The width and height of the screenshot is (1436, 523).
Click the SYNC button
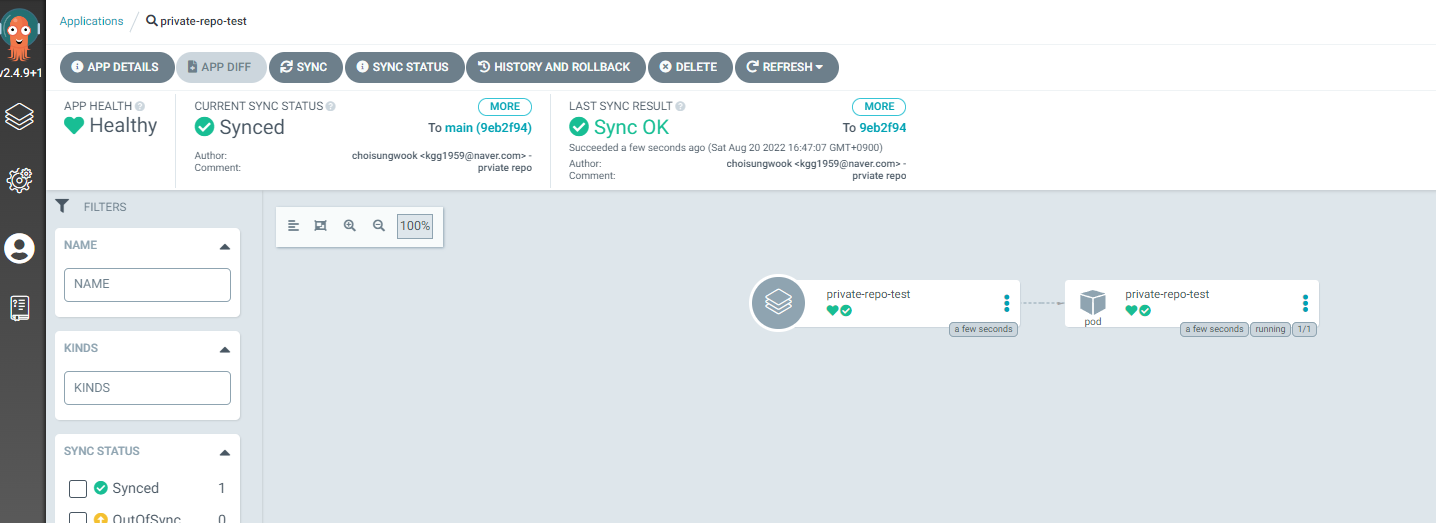click(x=305, y=67)
